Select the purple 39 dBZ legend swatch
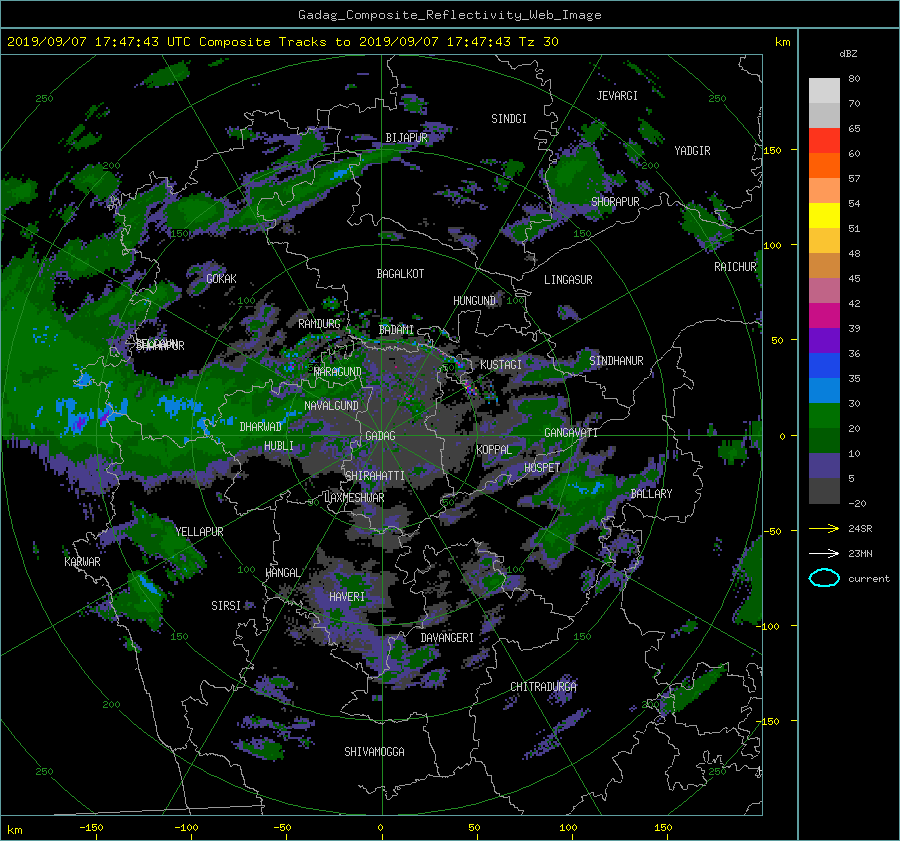Viewport: 900px width, 841px height. point(824,340)
